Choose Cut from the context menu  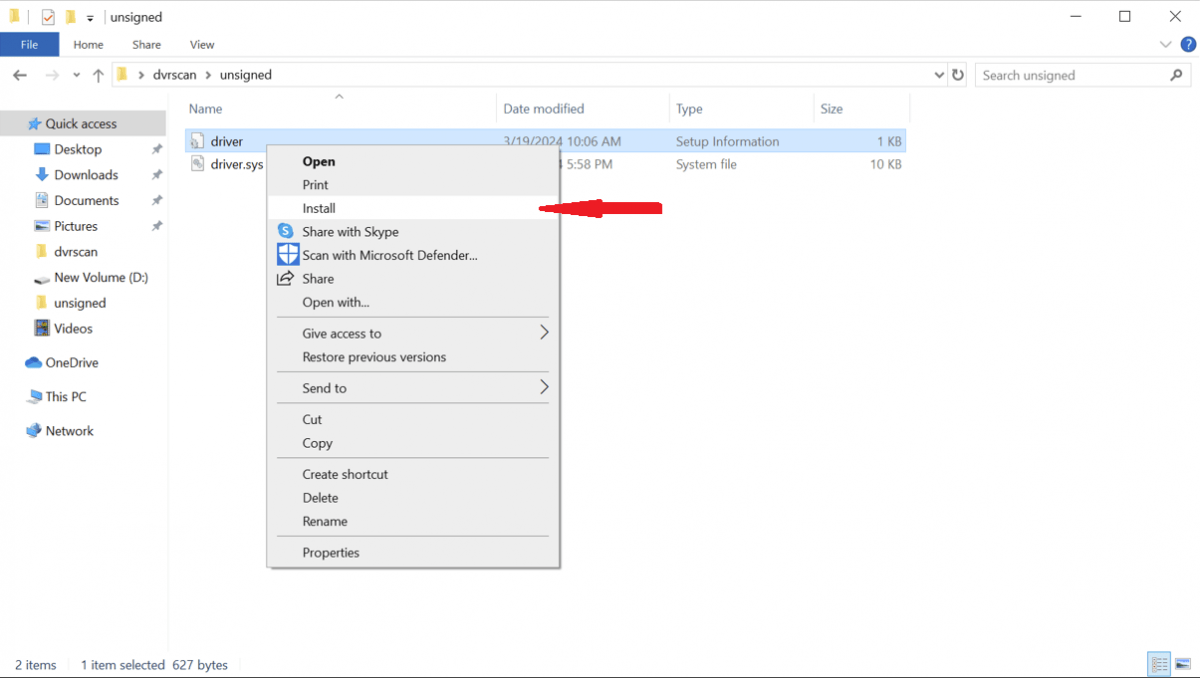tap(412, 420)
